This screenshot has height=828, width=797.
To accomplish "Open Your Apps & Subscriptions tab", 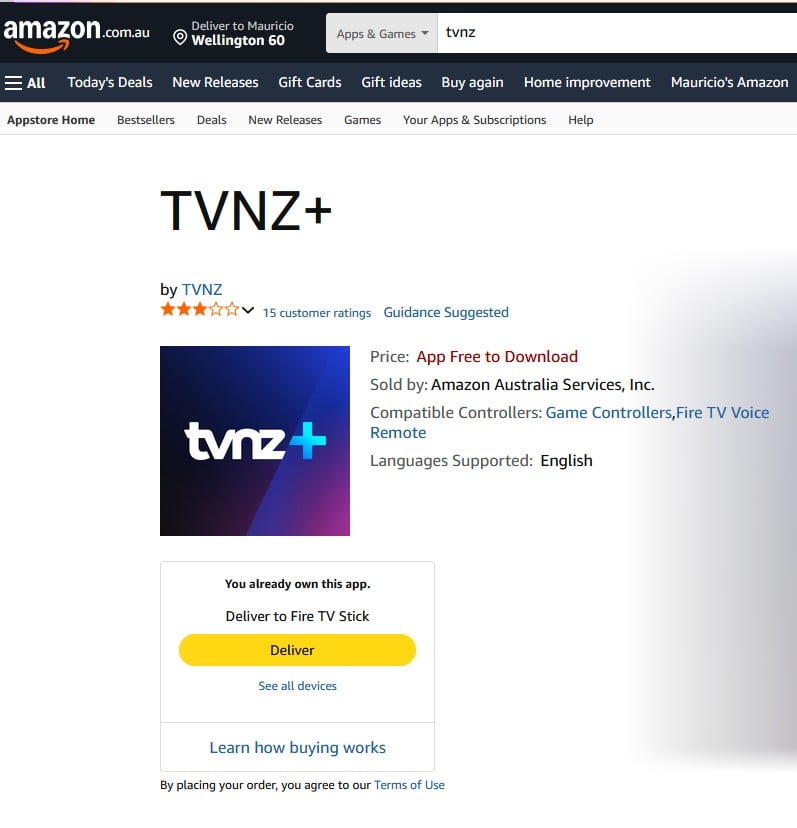I will tap(474, 120).
